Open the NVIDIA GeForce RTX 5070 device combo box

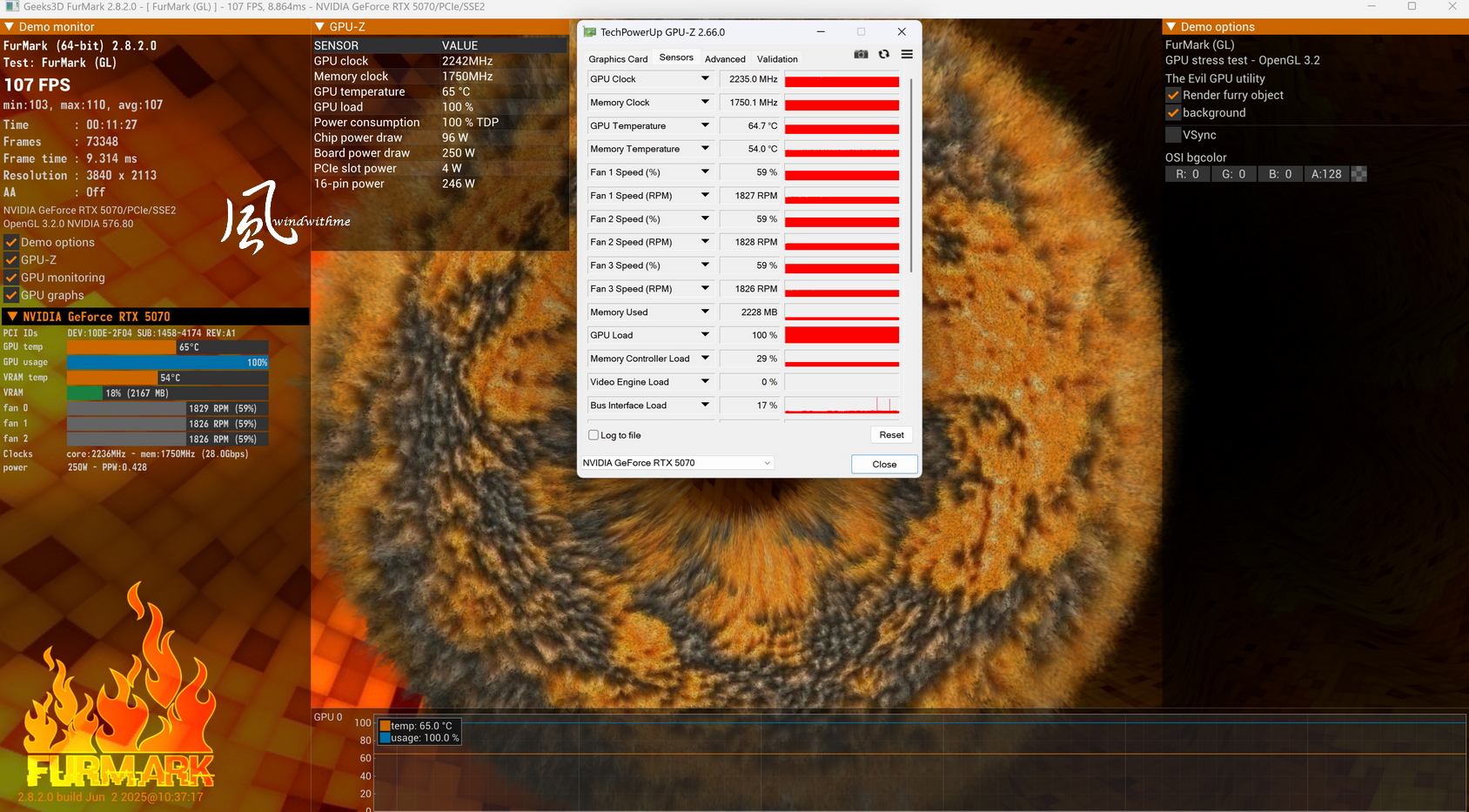click(x=677, y=463)
